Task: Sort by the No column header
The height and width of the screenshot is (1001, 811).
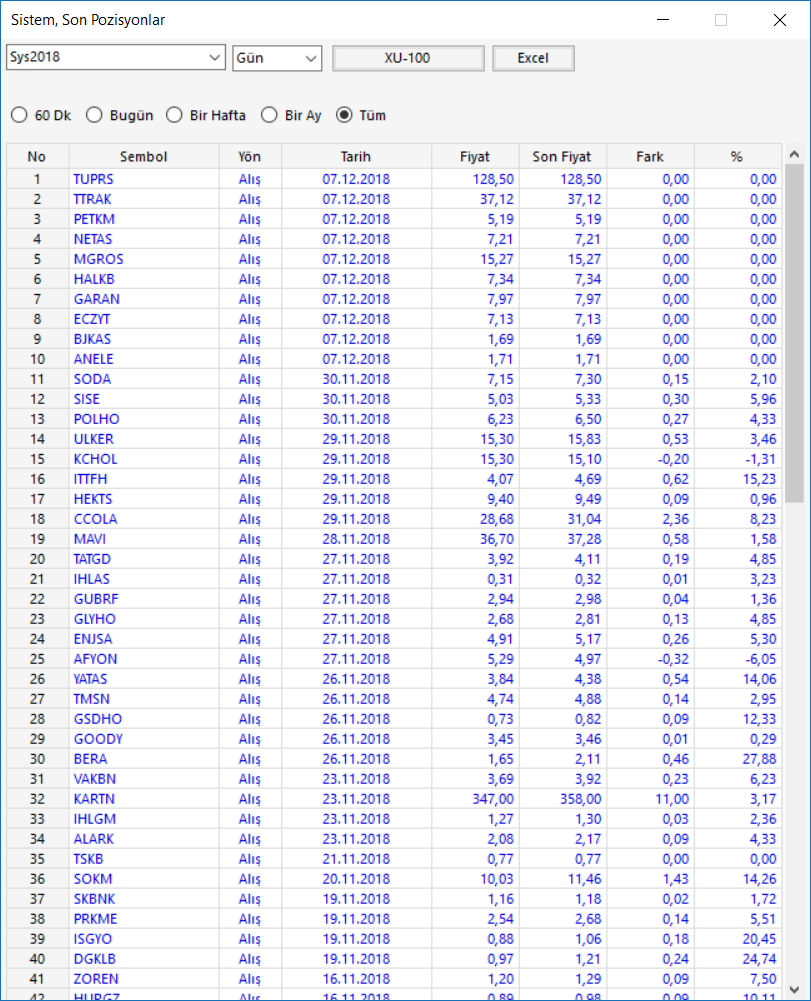Action: 37,156
